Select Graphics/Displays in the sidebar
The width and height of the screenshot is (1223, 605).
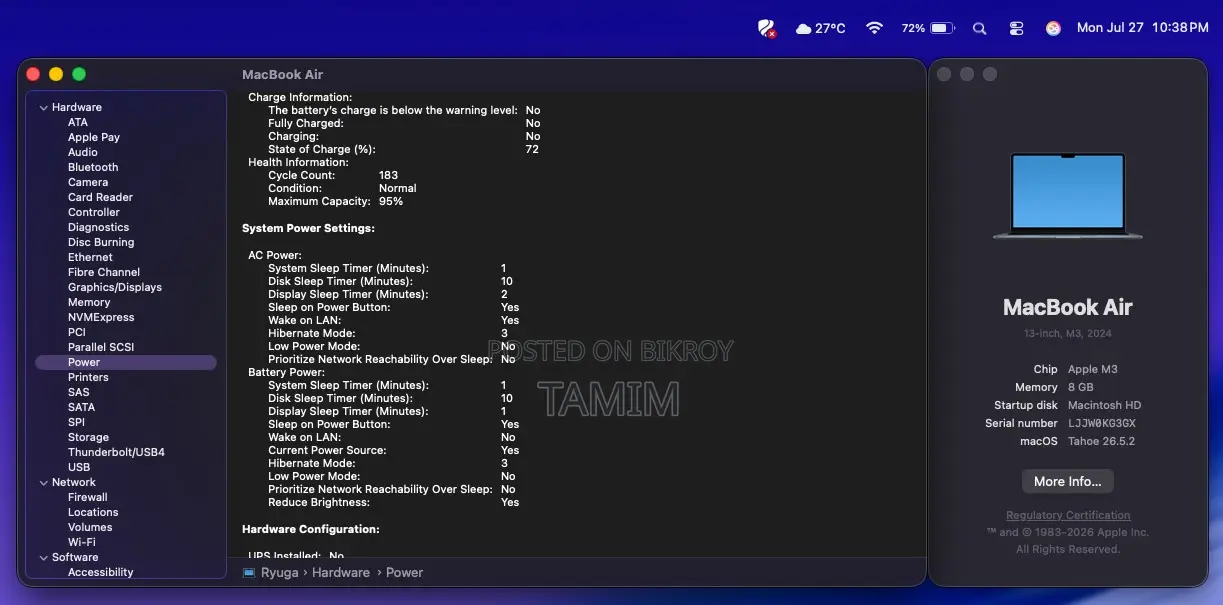pyautogui.click(x=115, y=287)
